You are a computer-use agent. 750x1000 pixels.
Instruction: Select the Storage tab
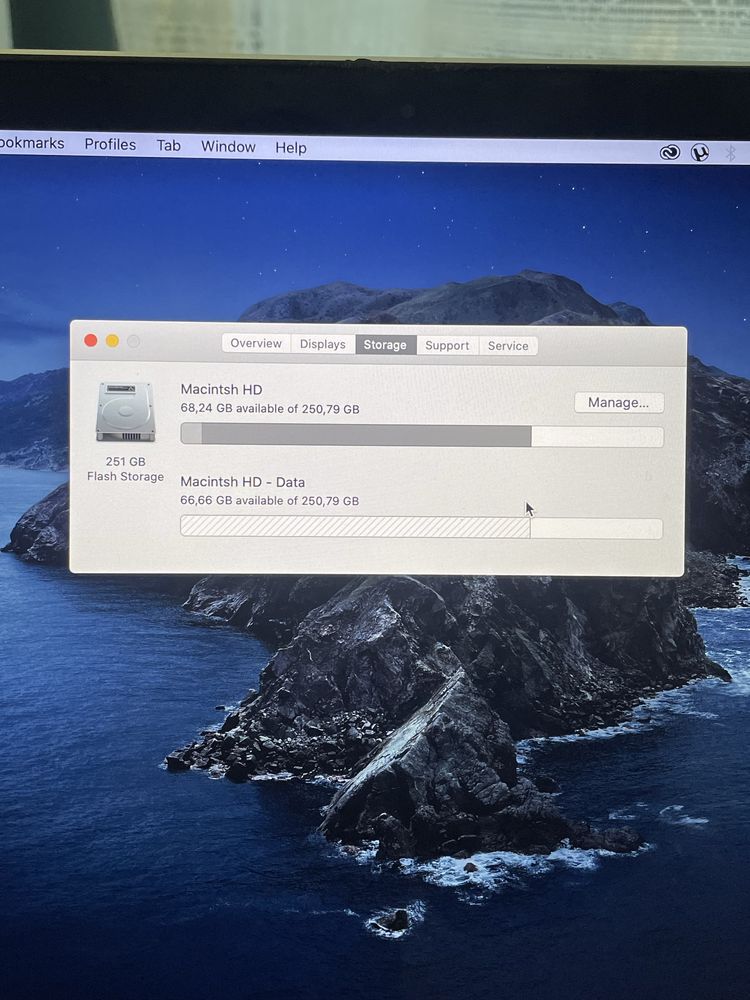tap(385, 344)
